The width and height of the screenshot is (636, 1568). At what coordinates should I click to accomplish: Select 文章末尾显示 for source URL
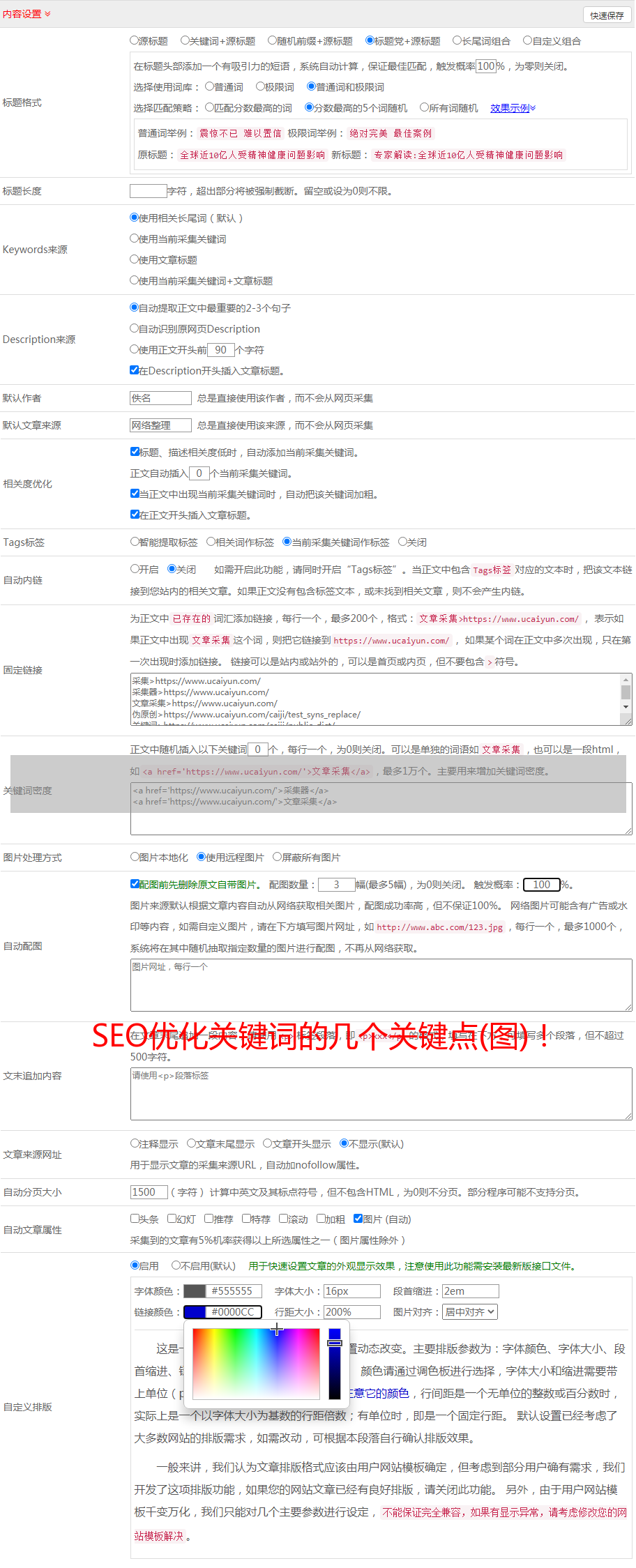191,1143
